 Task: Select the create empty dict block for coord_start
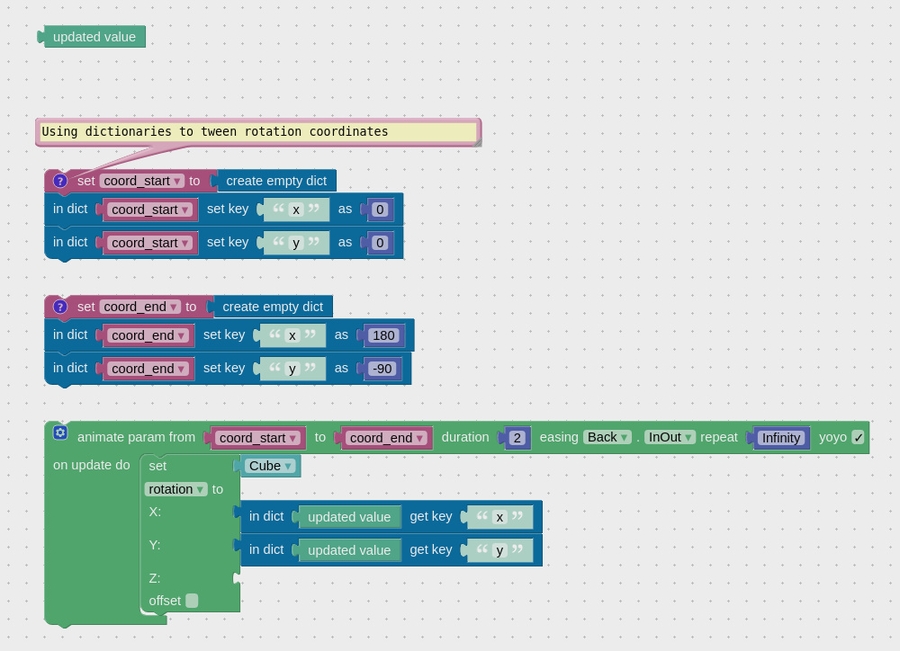point(276,181)
